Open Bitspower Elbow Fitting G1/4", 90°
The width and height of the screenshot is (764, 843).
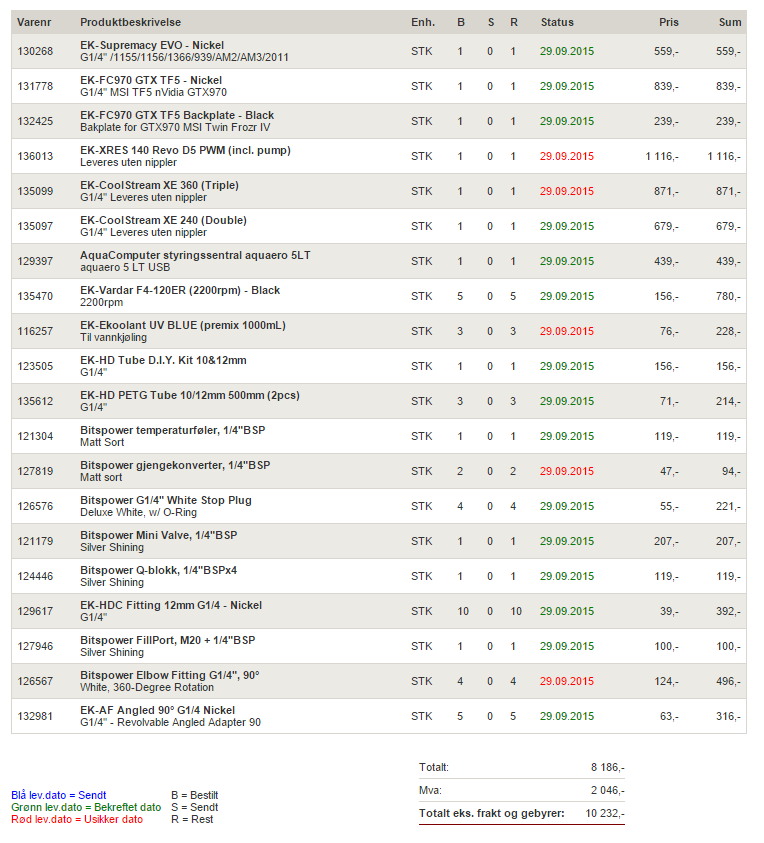pos(170,675)
